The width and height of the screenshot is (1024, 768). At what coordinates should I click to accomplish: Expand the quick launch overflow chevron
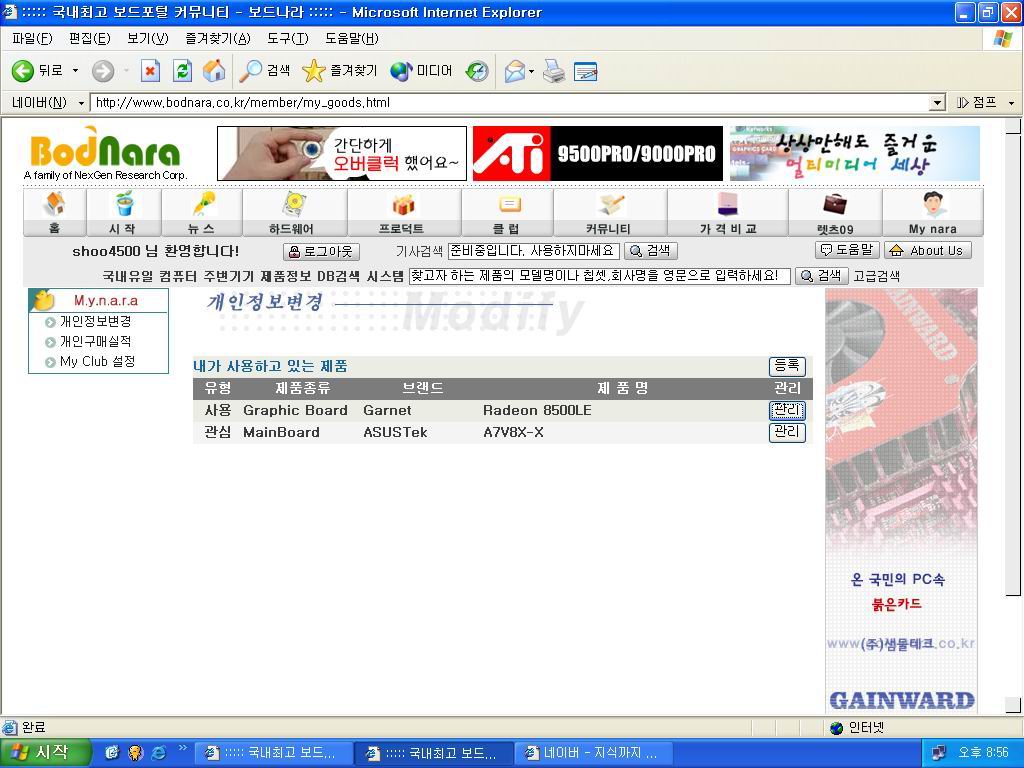click(182, 748)
